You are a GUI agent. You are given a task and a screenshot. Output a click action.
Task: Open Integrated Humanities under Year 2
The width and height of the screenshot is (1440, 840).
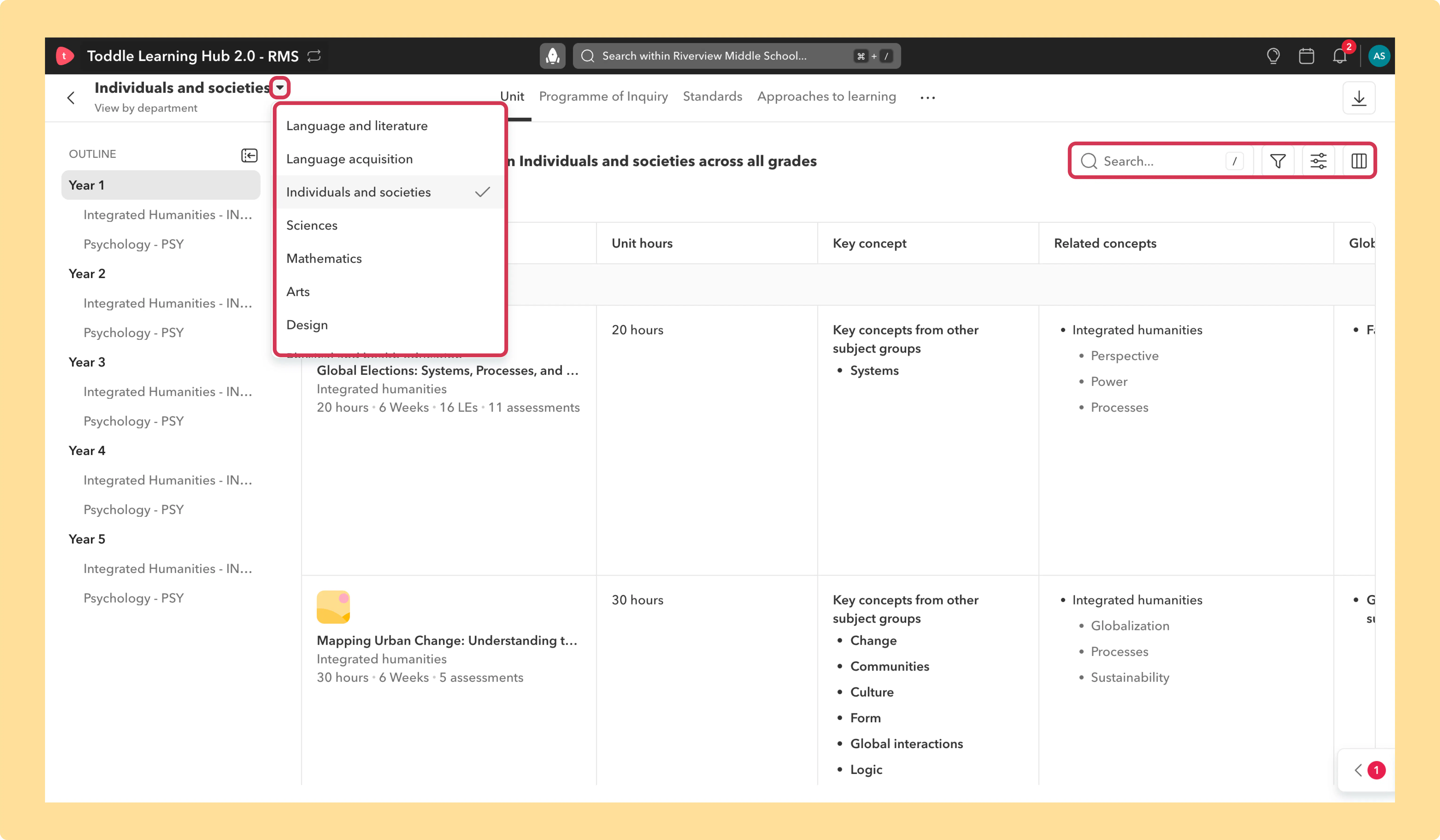167,304
